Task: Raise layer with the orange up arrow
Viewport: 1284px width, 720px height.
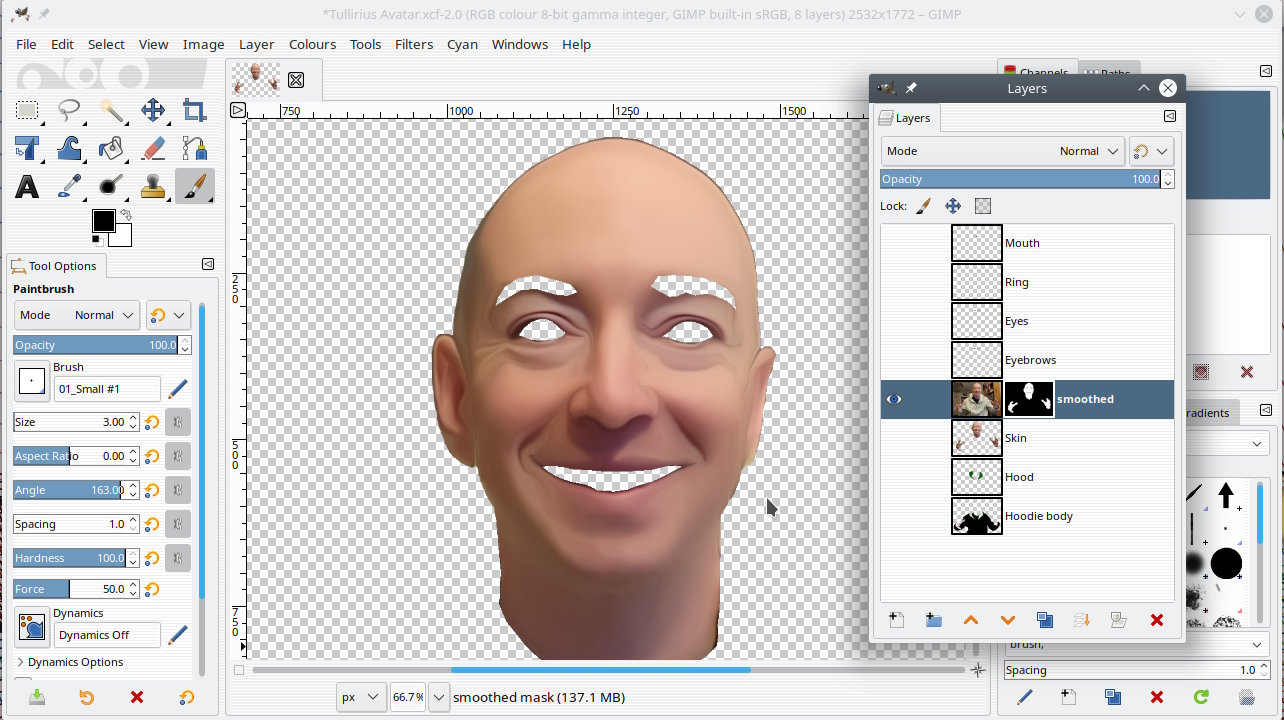Action: (970, 620)
